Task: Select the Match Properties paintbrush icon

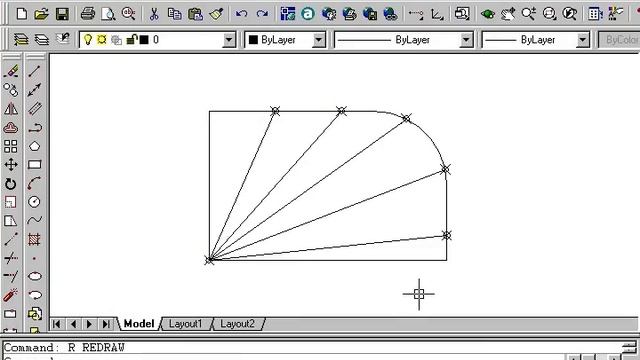Action: [216, 14]
